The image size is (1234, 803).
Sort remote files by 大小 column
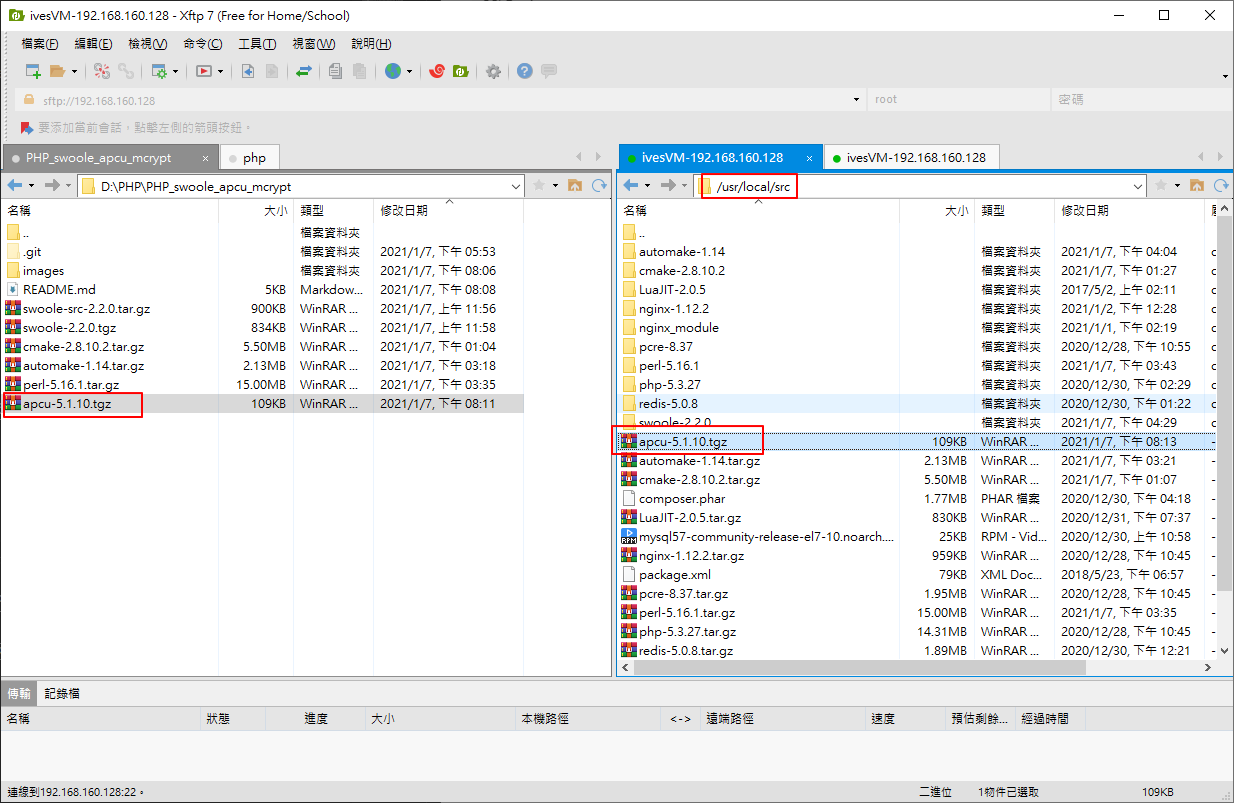pyautogui.click(x=937, y=211)
